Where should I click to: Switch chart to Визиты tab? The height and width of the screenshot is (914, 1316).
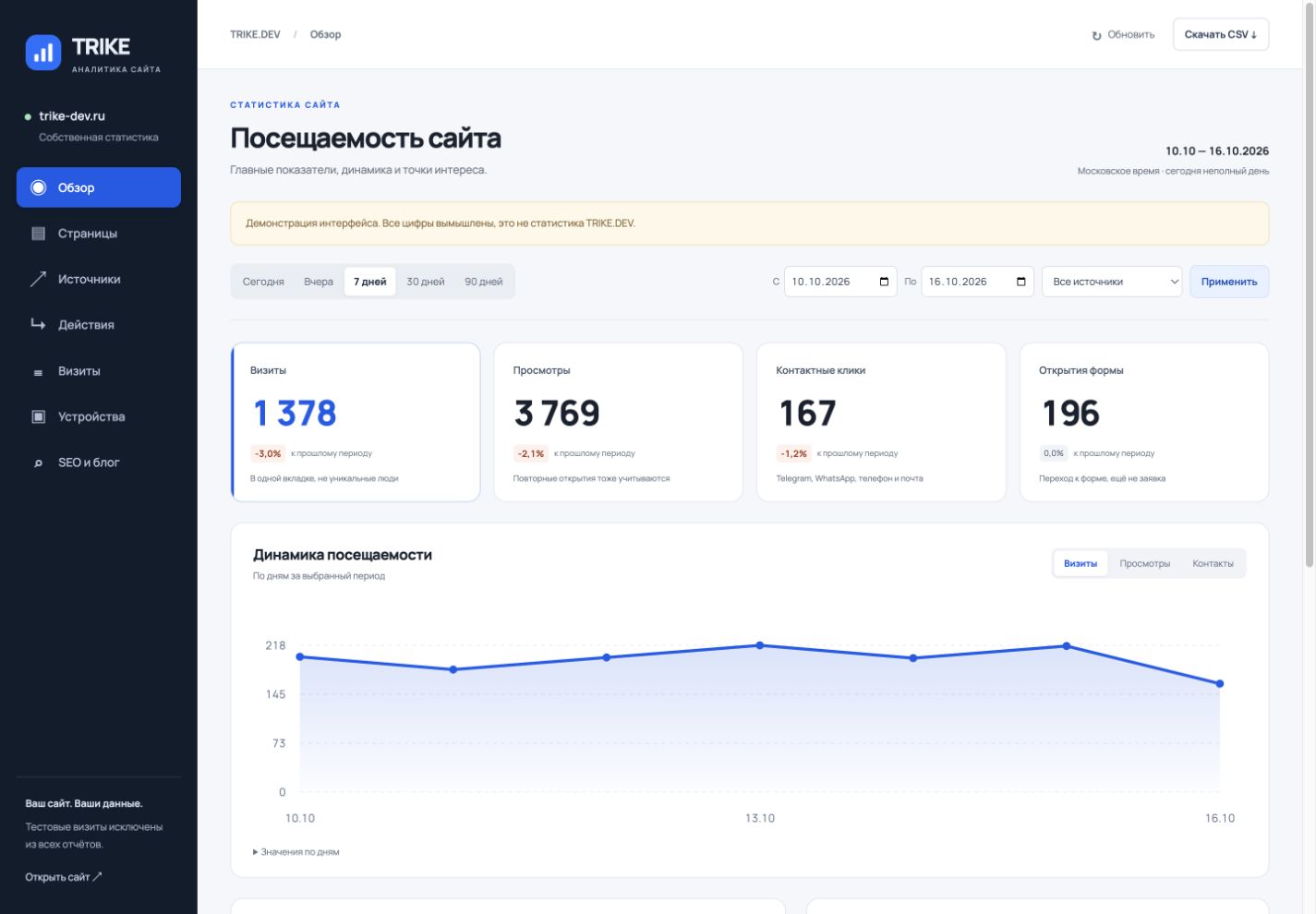click(x=1081, y=563)
